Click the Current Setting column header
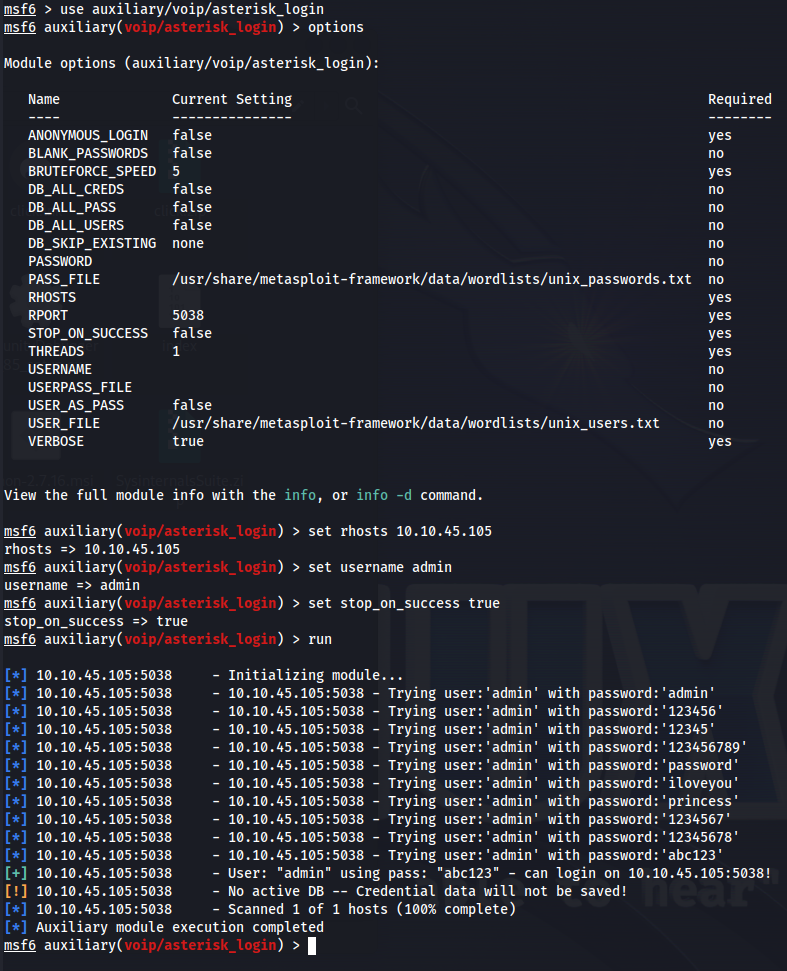This screenshot has height=971, width=787. [232, 99]
